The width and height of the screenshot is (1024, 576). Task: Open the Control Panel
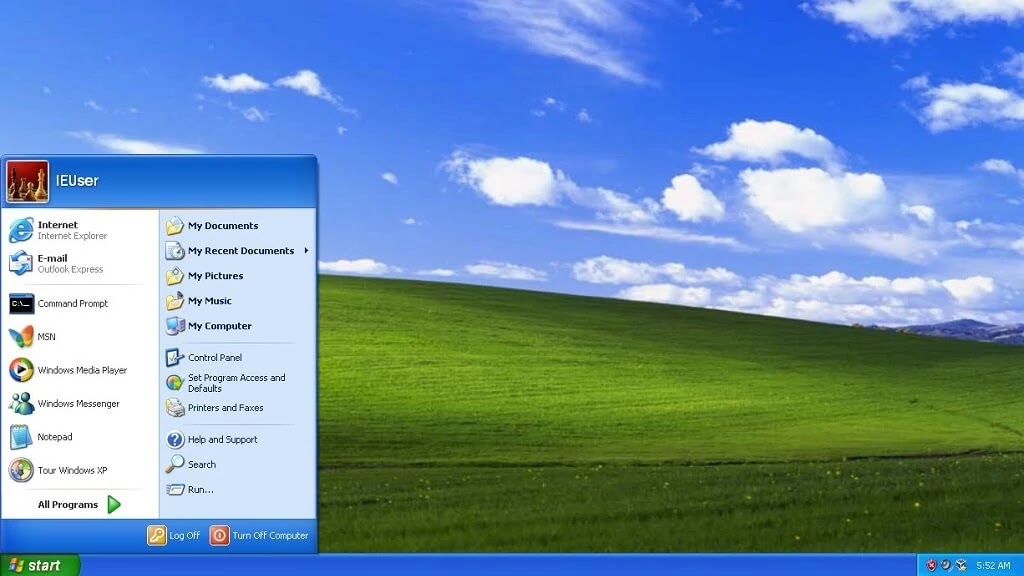click(217, 356)
